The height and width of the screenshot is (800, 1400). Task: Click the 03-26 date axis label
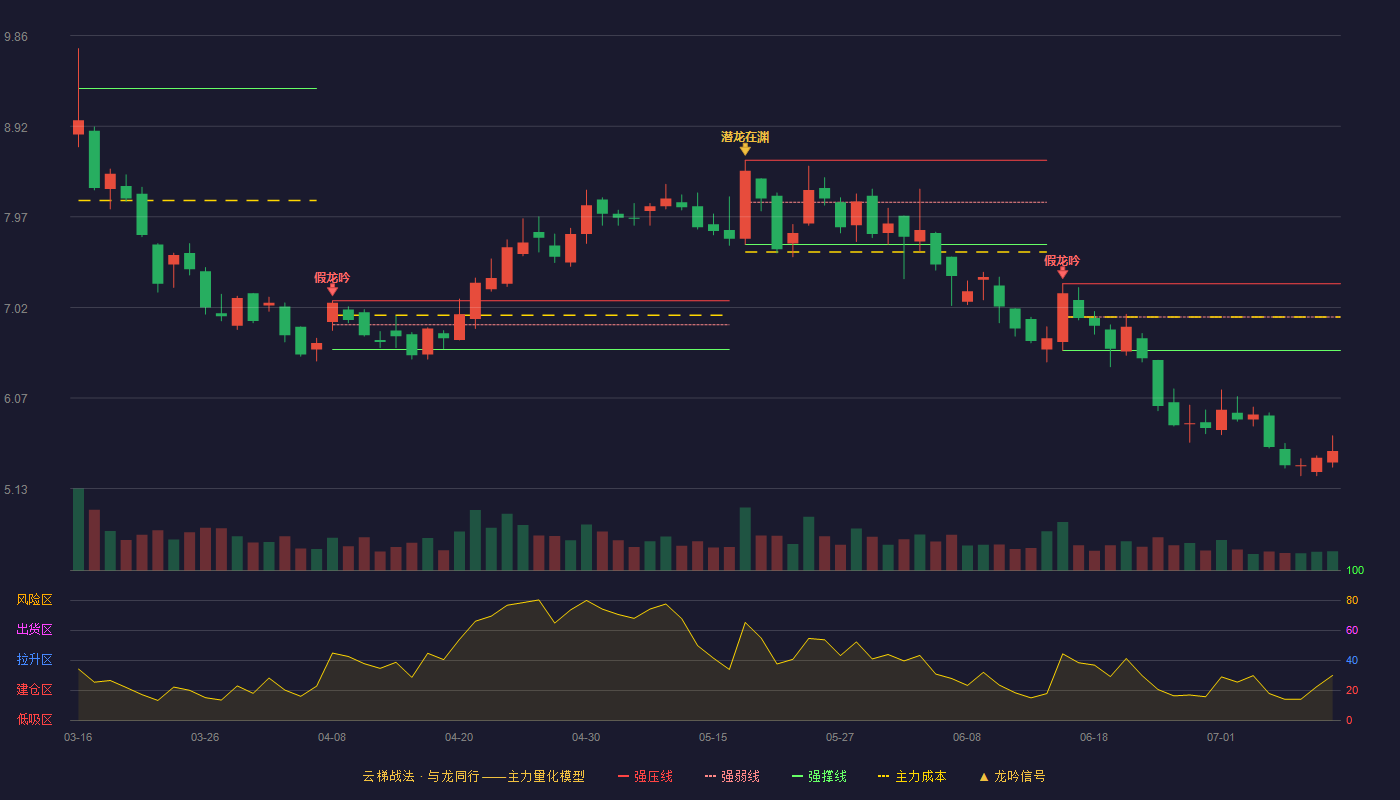coord(205,737)
